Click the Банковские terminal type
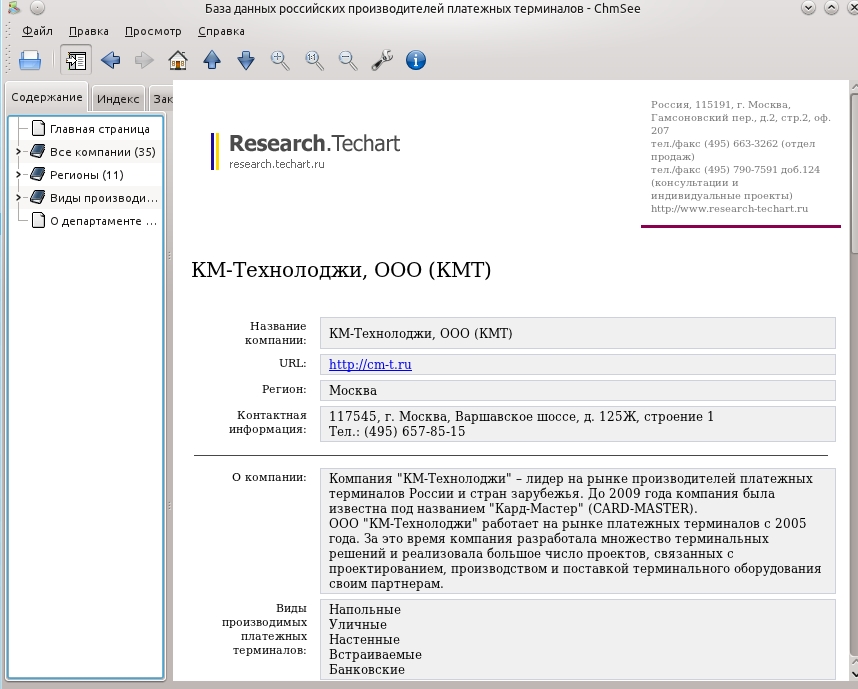Screen dimensions: 858x689 (367, 670)
